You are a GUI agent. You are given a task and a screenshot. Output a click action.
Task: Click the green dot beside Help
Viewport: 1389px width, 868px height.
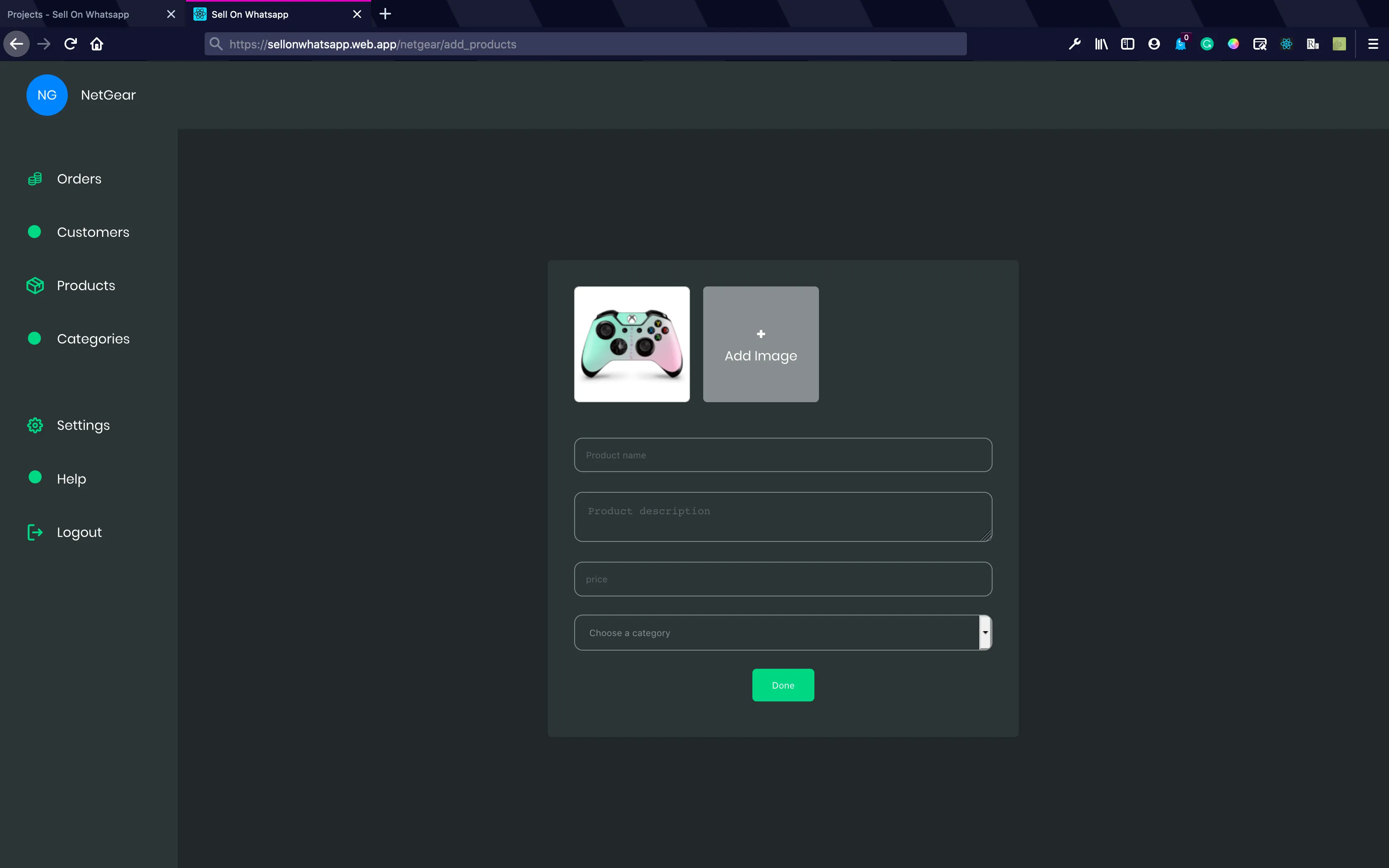35,477
